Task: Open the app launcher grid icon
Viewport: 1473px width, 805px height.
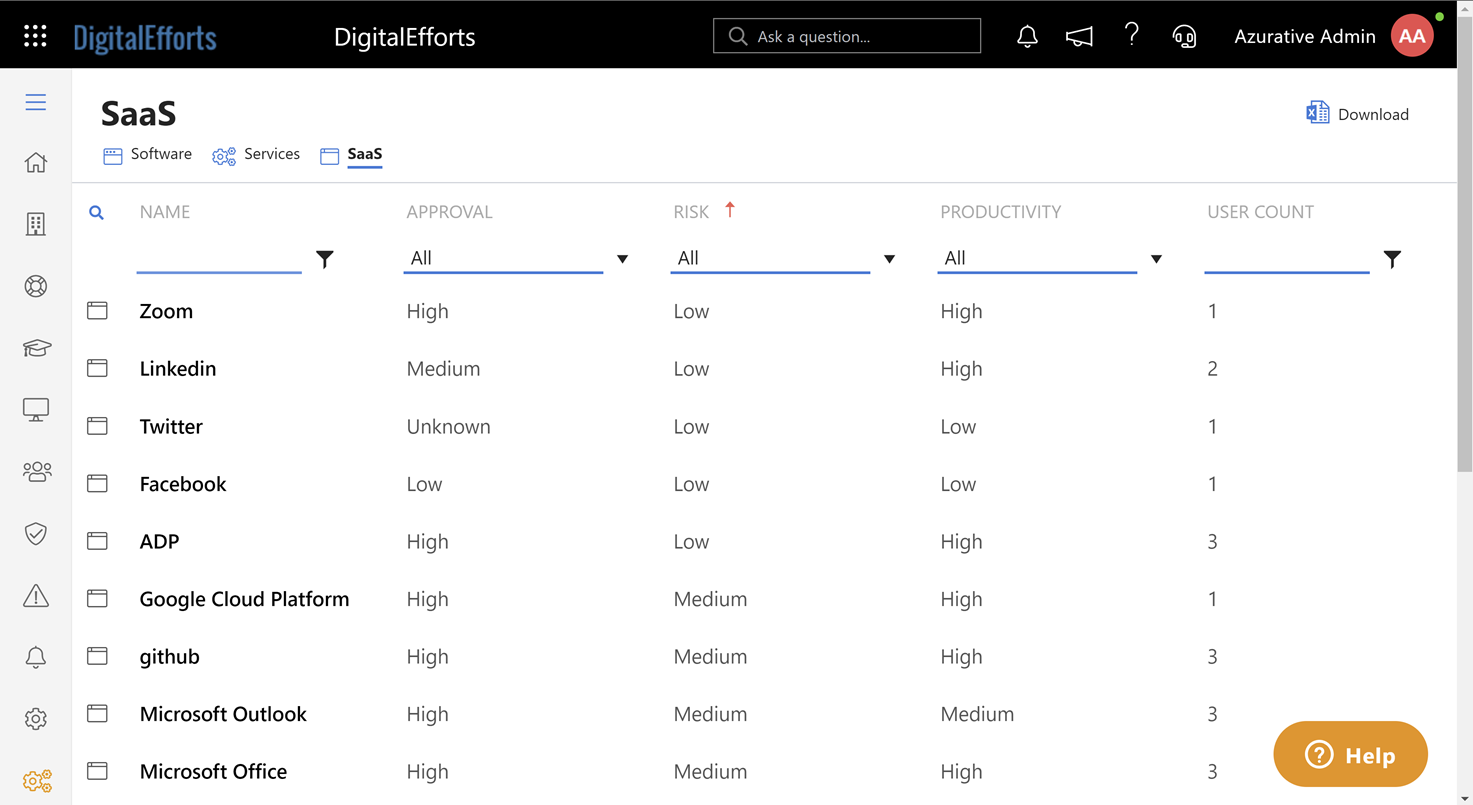Action: click(x=35, y=37)
